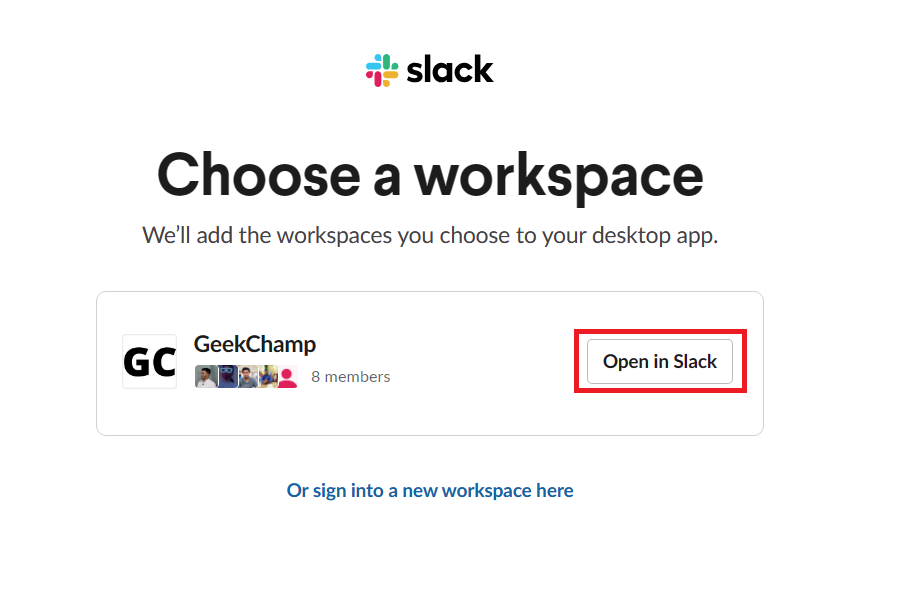This screenshot has height=589, width=915.
Task: Click the first member avatar in white shirt
Action: click(x=205, y=377)
